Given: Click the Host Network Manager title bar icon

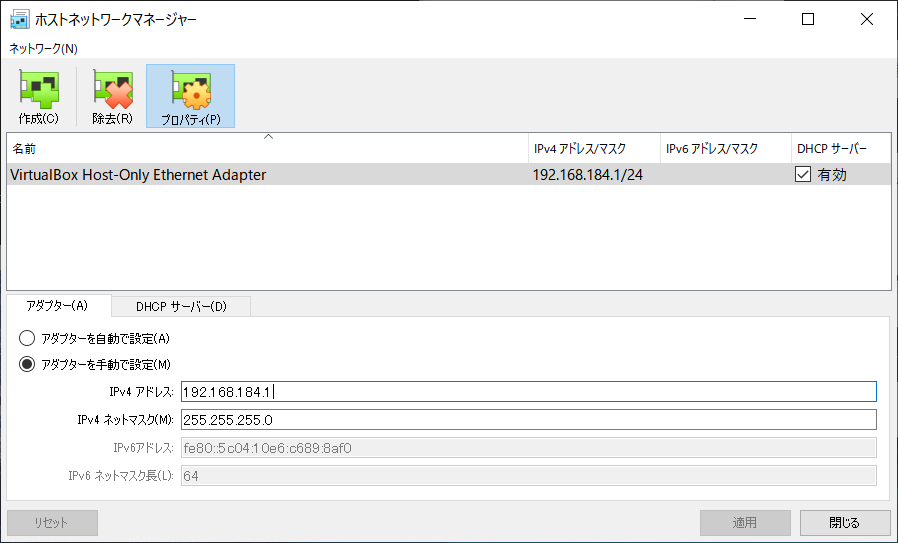Looking at the screenshot, I should pyautogui.click(x=19, y=19).
